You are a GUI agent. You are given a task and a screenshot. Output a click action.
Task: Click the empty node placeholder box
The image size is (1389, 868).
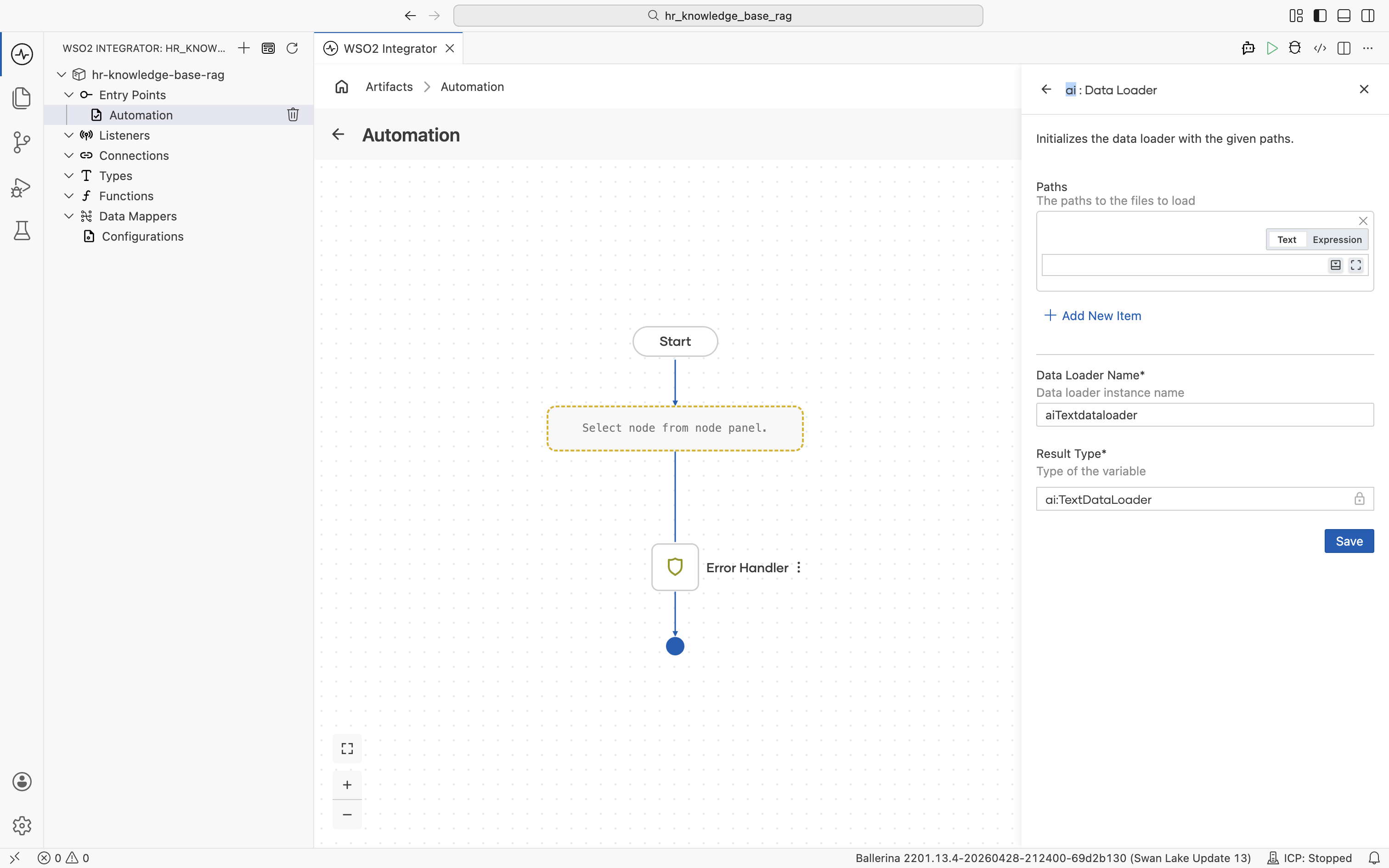675,428
